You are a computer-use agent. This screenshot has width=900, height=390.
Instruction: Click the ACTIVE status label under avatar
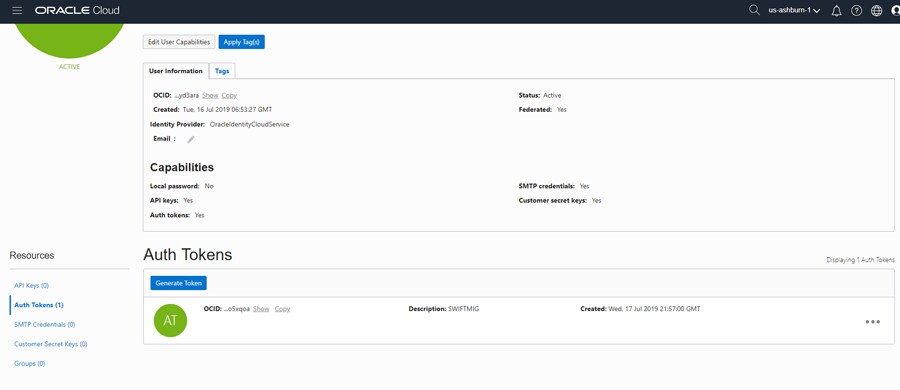coord(69,67)
